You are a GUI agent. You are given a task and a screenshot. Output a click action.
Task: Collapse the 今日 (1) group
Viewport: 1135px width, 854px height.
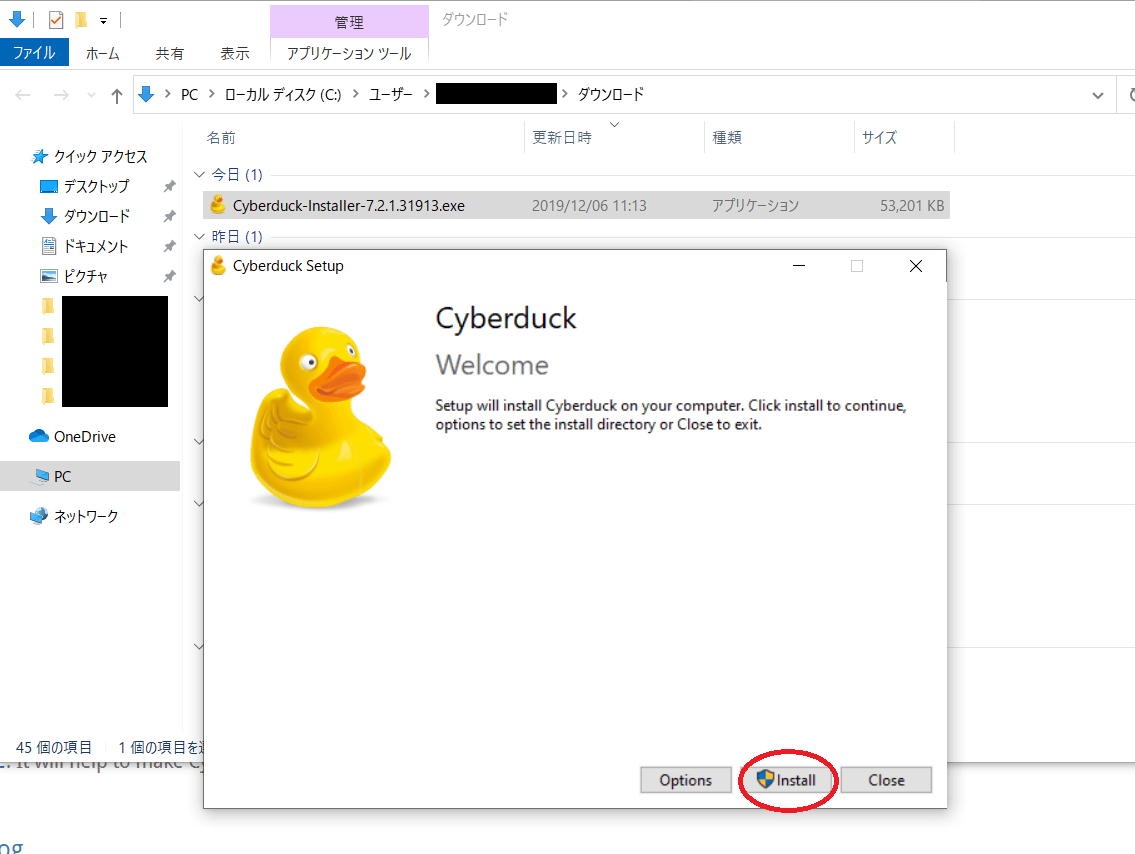(200, 174)
